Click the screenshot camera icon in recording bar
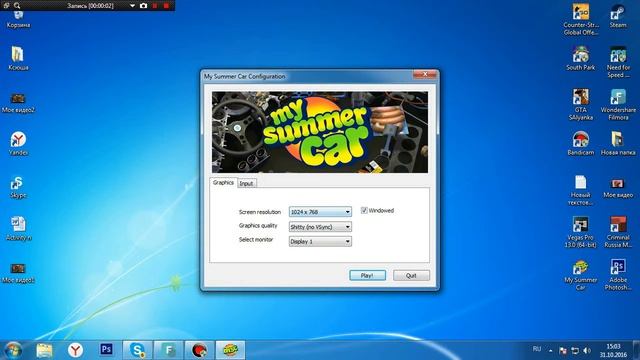This screenshot has height=360, width=640. pos(143,6)
